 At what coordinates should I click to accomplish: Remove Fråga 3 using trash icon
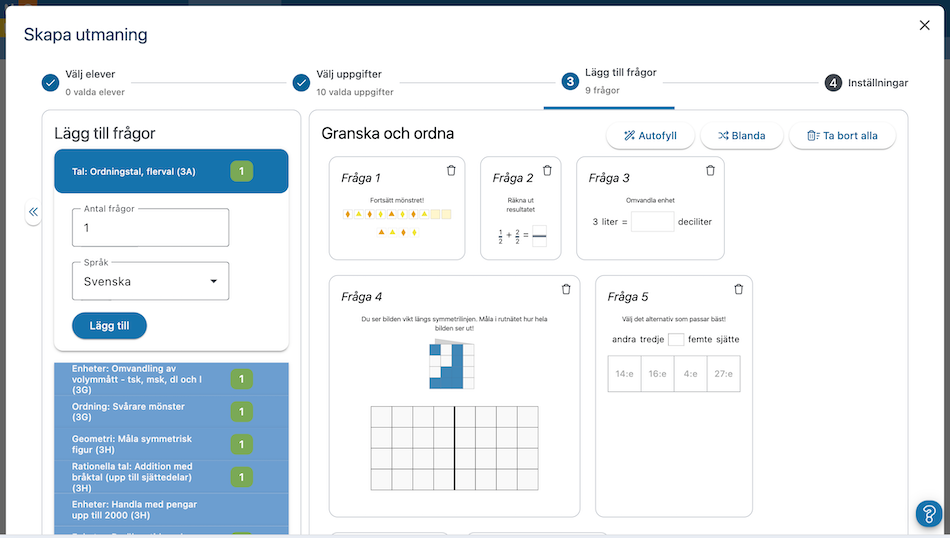[710, 171]
